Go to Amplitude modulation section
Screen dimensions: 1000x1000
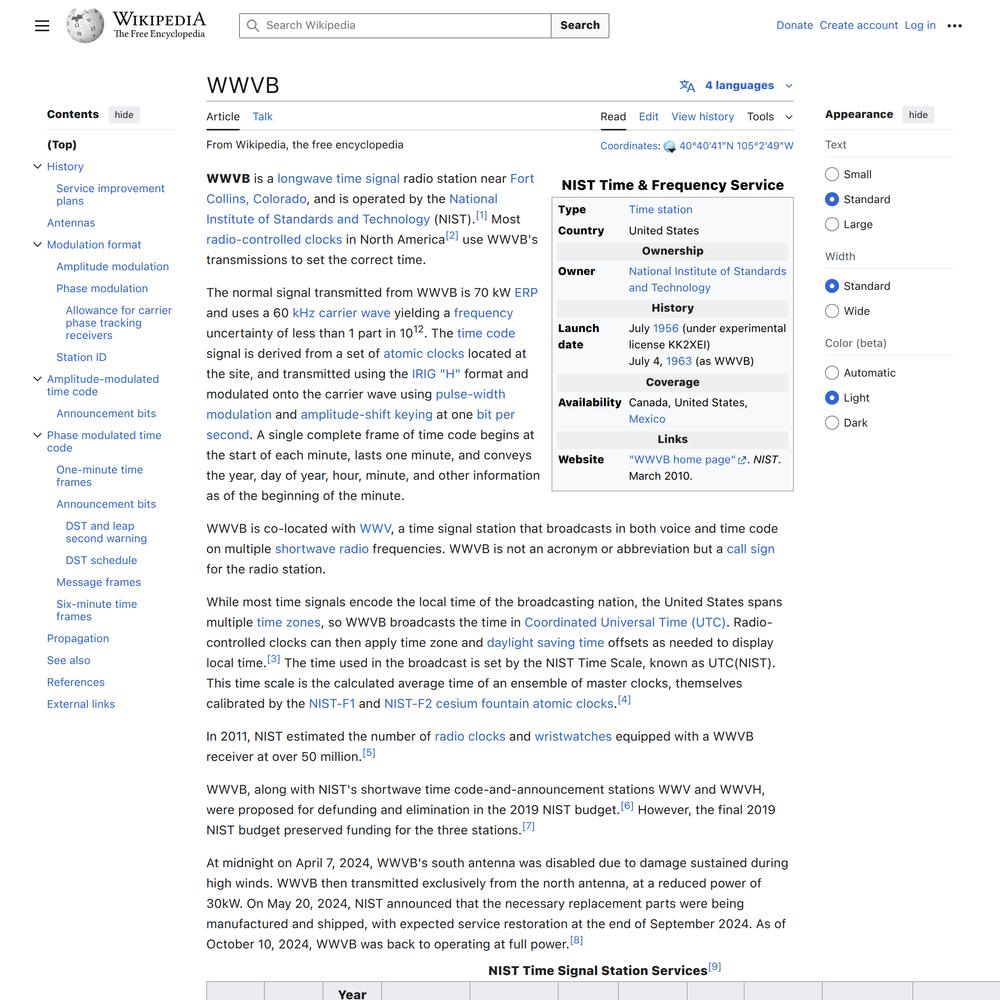click(x=112, y=267)
